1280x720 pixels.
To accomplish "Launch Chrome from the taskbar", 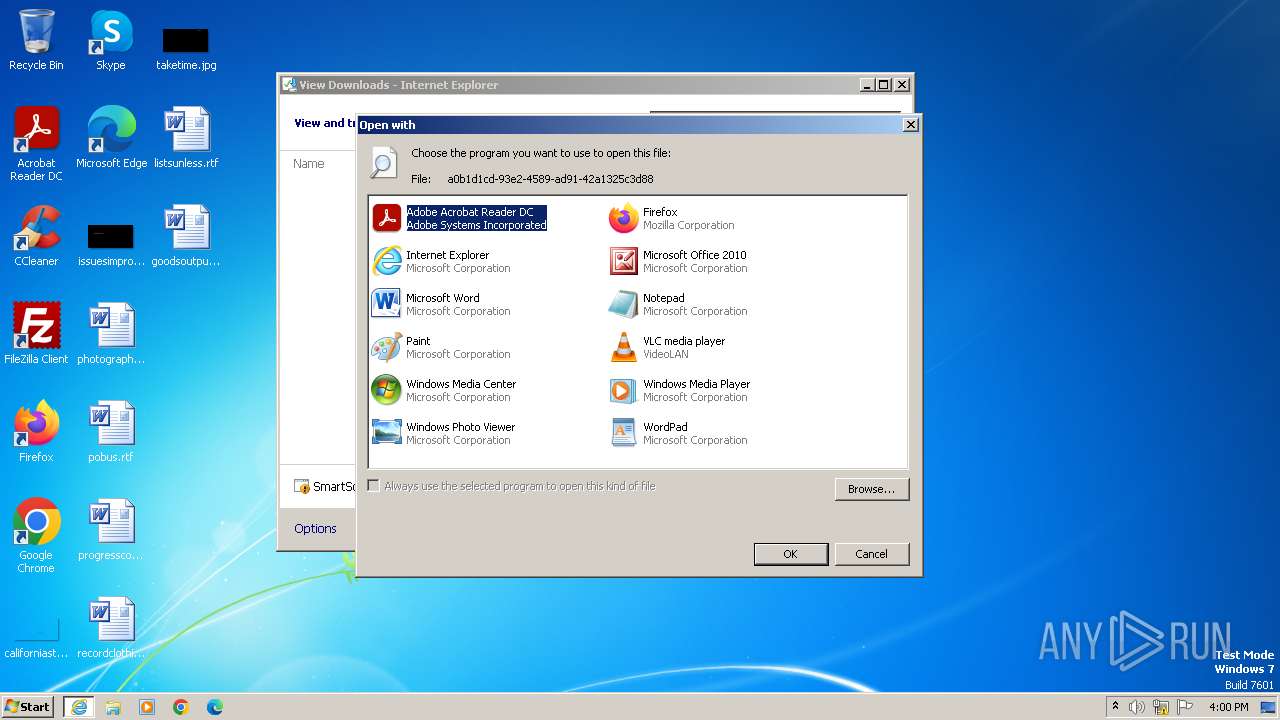I will (181, 707).
